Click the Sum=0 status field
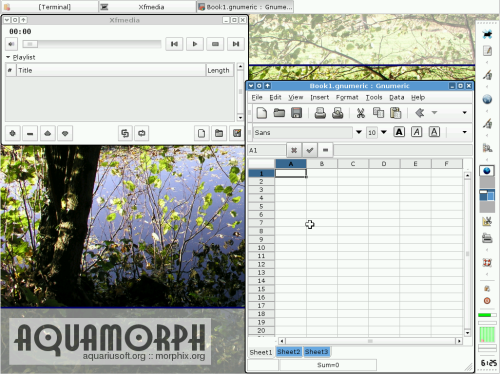The height and width of the screenshot is (374, 500). 328,365
